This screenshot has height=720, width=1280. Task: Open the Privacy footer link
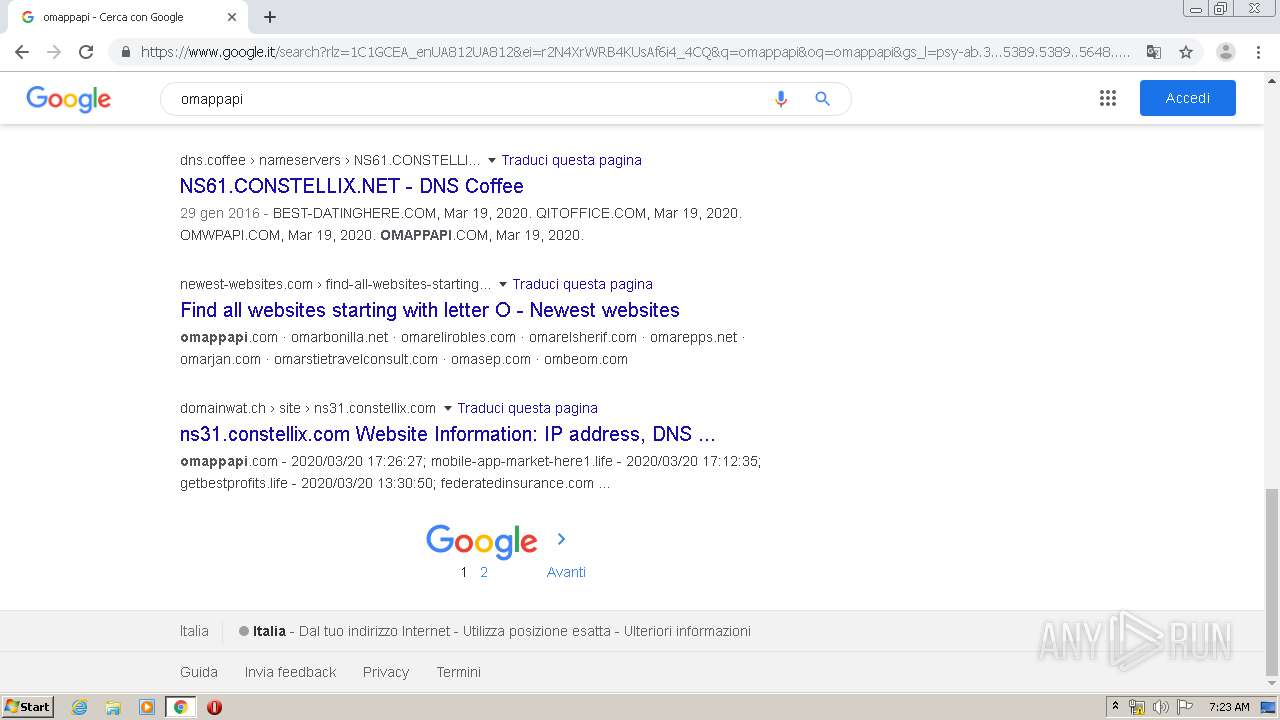click(386, 672)
